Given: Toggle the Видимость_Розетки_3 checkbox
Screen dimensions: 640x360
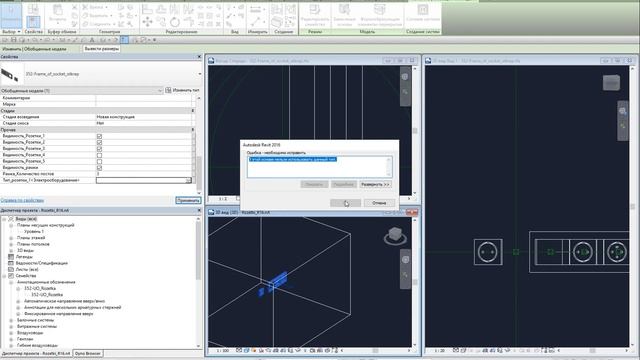Looking at the screenshot, I should [99, 149].
